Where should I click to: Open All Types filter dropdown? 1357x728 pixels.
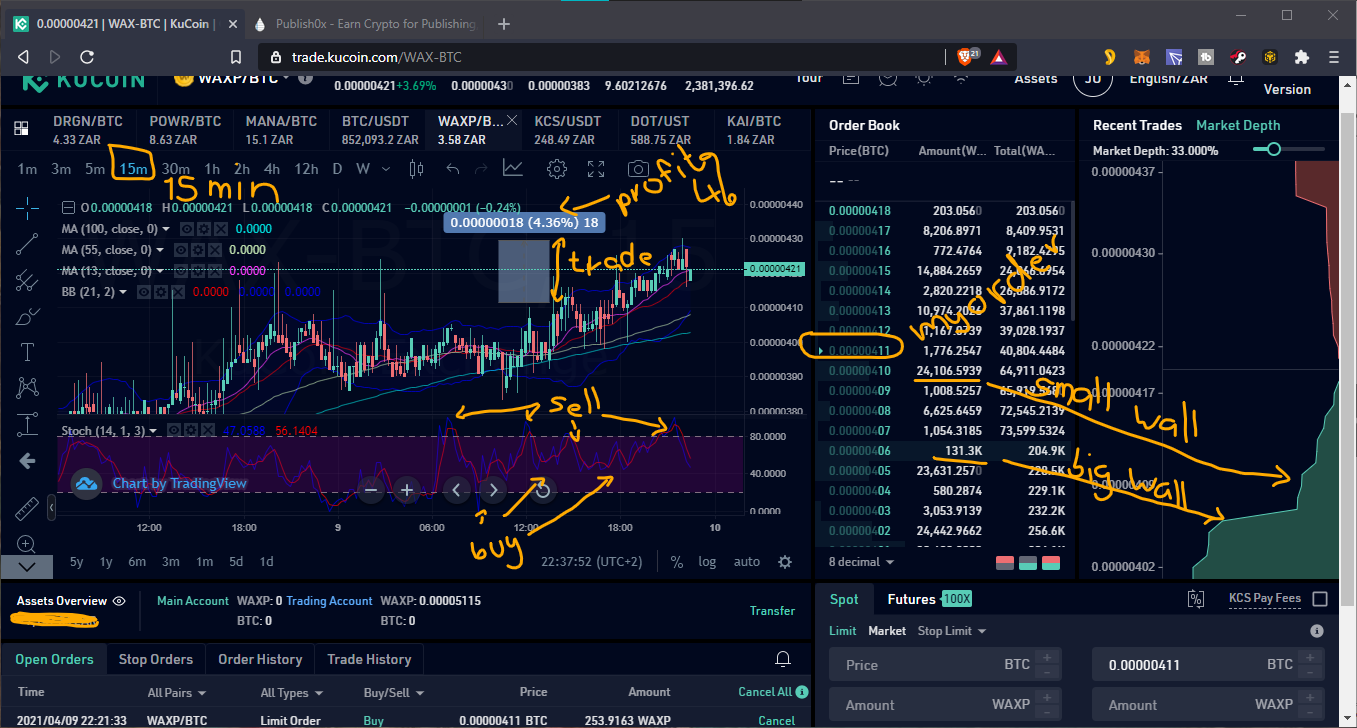[x=291, y=692]
